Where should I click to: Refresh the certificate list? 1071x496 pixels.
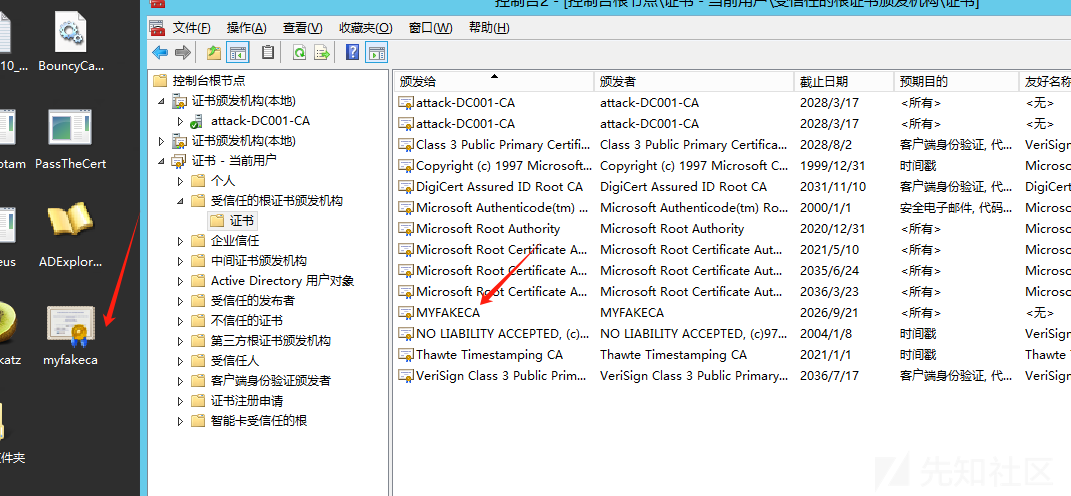point(299,52)
